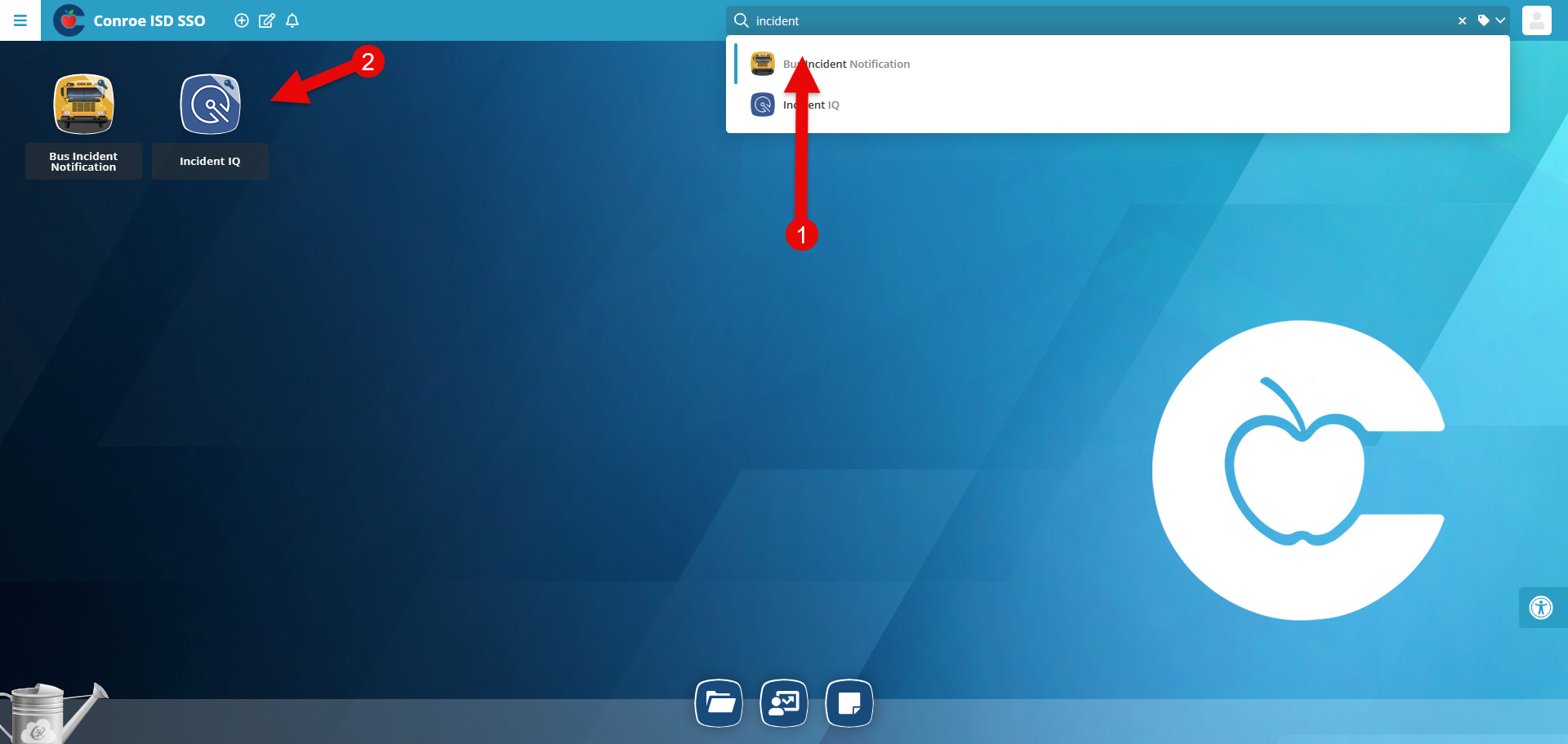The width and height of the screenshot is (1568, 744).
Task: Select Bus Incident Notification search result
Action: click(x=1117, y=64)
